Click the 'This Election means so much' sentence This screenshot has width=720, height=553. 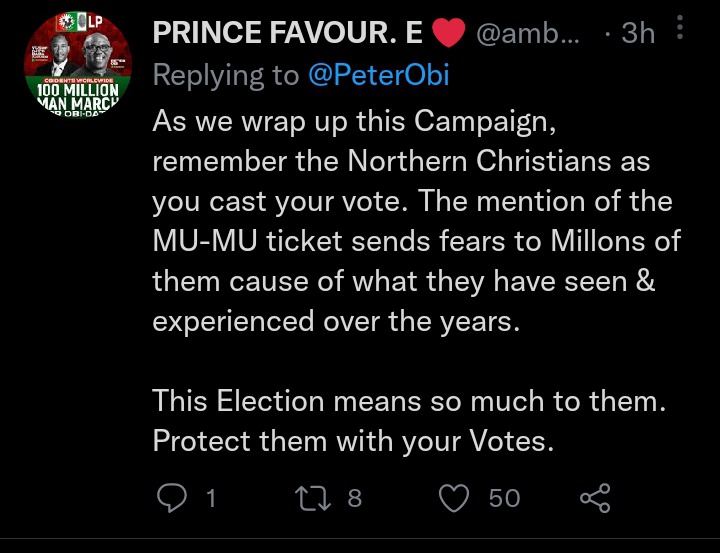pos(409,401)
